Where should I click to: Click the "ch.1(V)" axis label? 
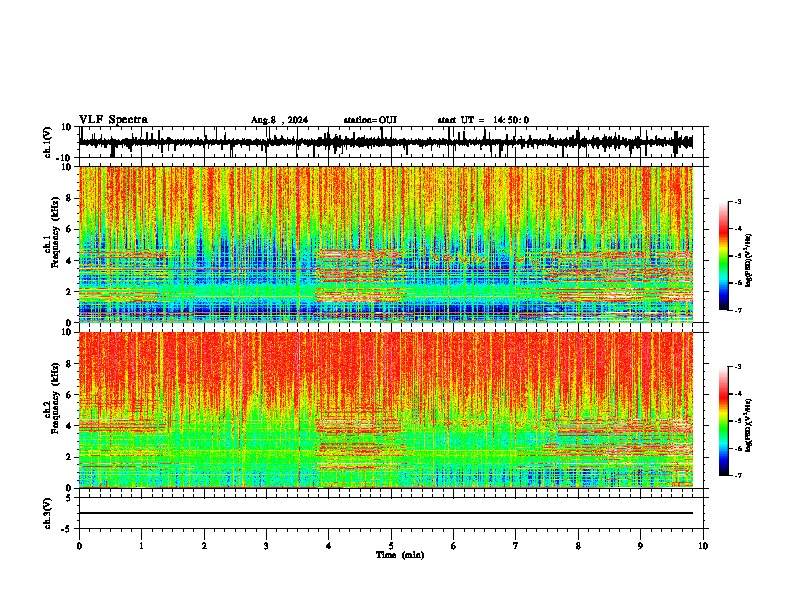pos(48,142)
